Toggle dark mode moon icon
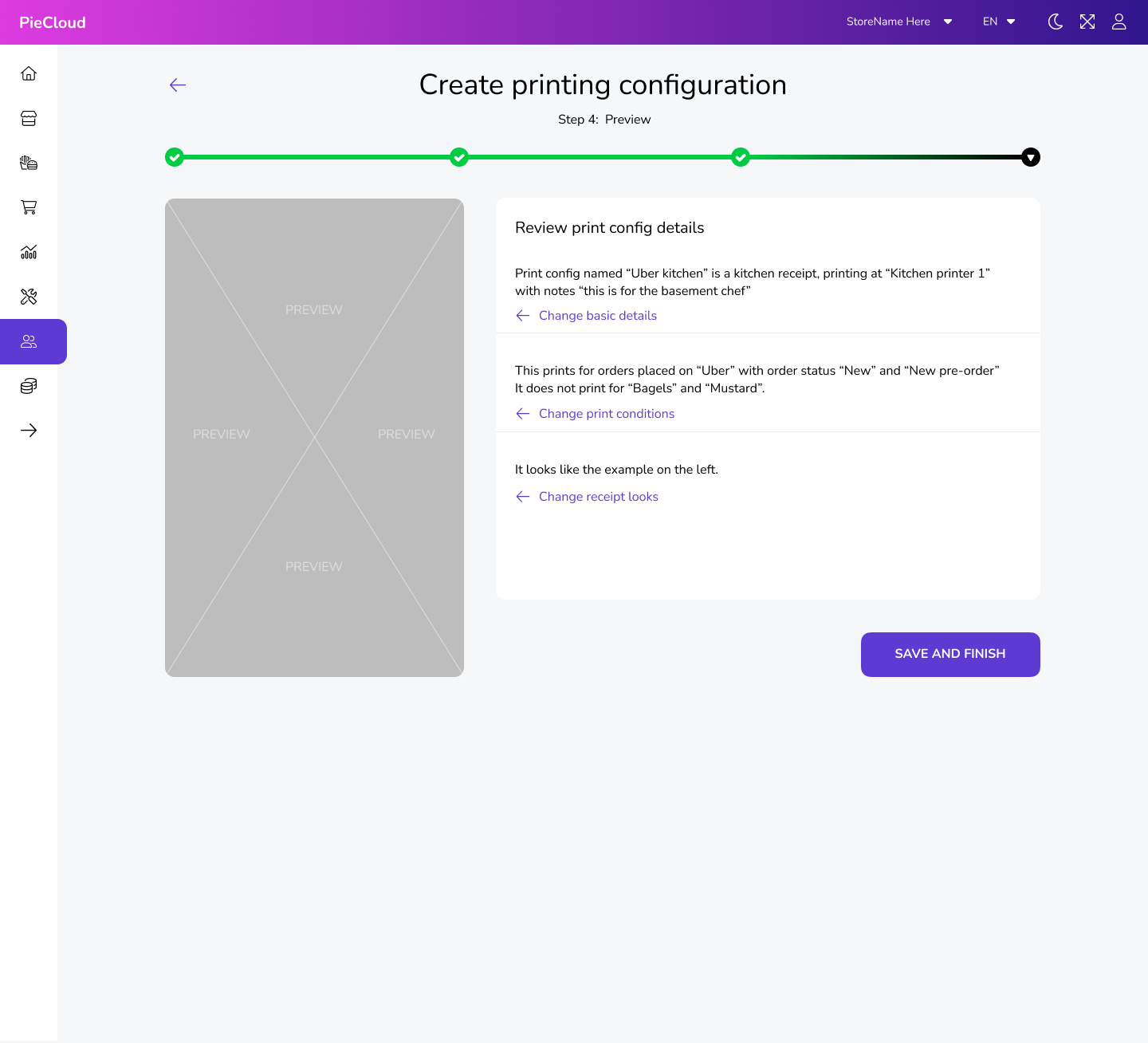The height and width of the screenshot is (1043, 1148). click(x=1055, y=22)
